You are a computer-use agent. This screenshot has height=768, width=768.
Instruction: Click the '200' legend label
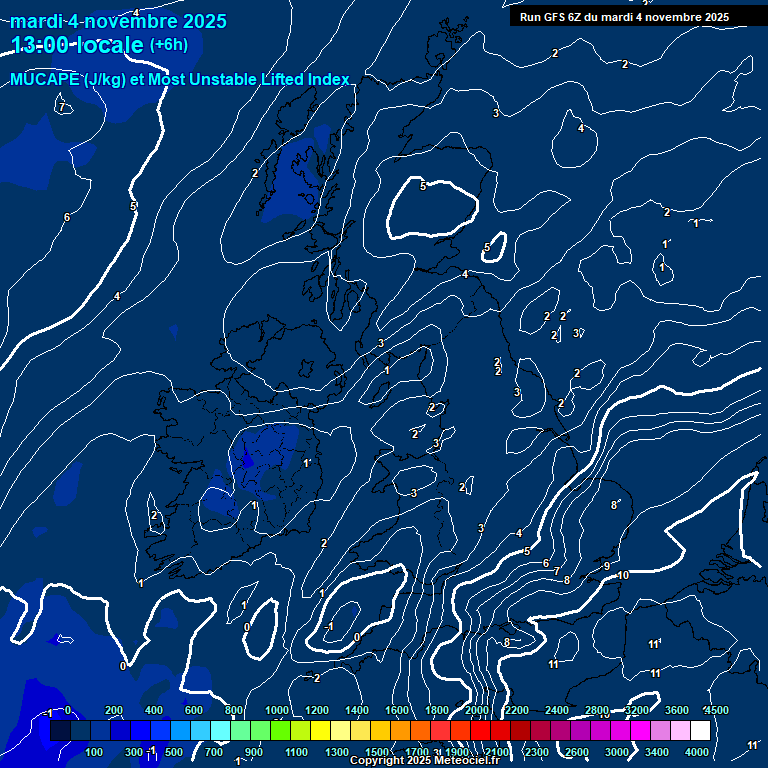[114, 710]
